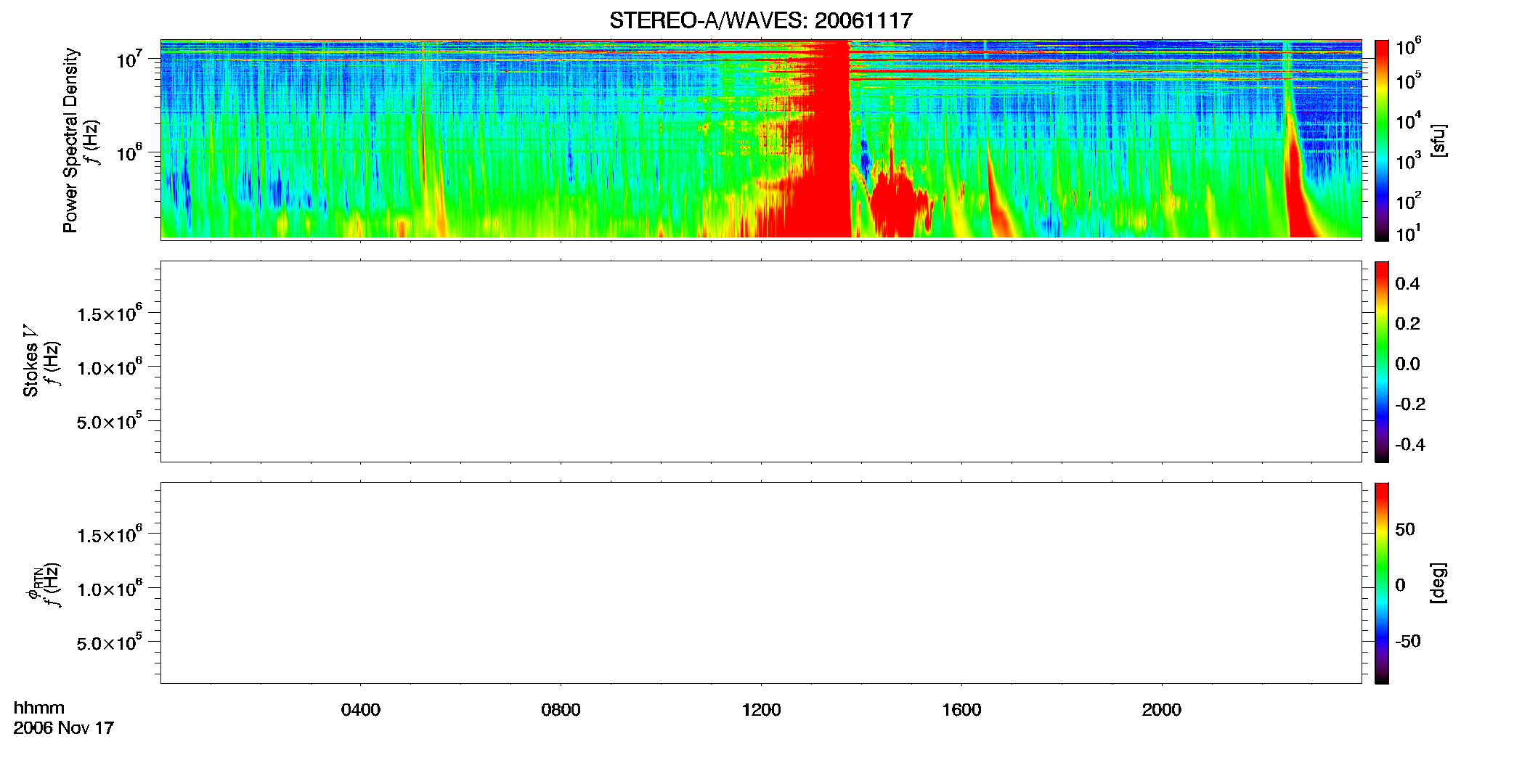This screenshot has width=1522, height=784.
Task: Pick the "1600" time tick label
Action: [961, 709]
